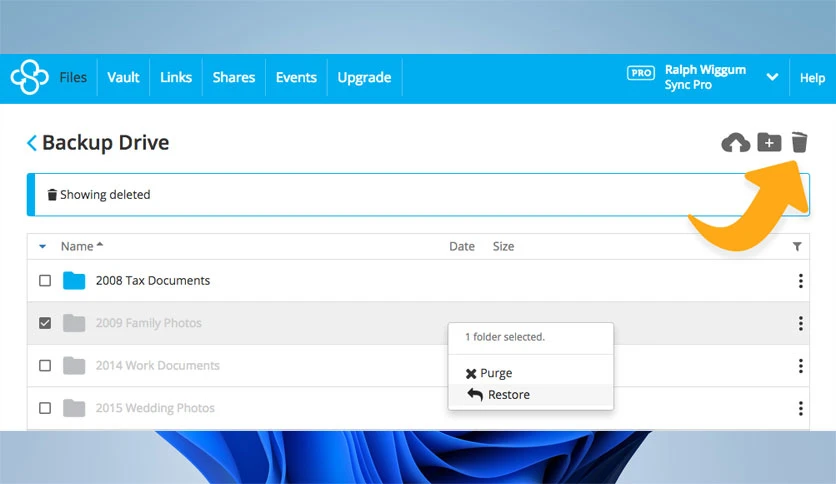Uncheck the 2009 Family Photos checkbox
The width and height of the screenshot is (836, 484).
pyautogui.click(x=45, y=323)
